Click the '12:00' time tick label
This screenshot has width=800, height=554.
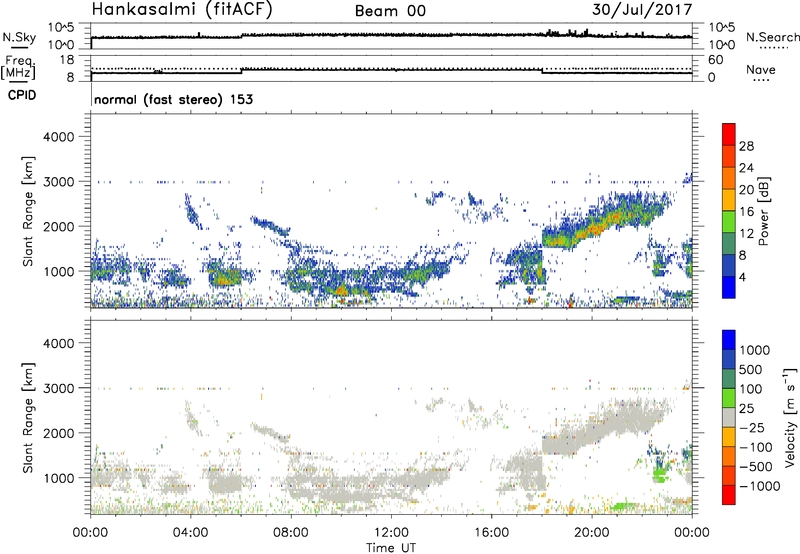point(391,533)
